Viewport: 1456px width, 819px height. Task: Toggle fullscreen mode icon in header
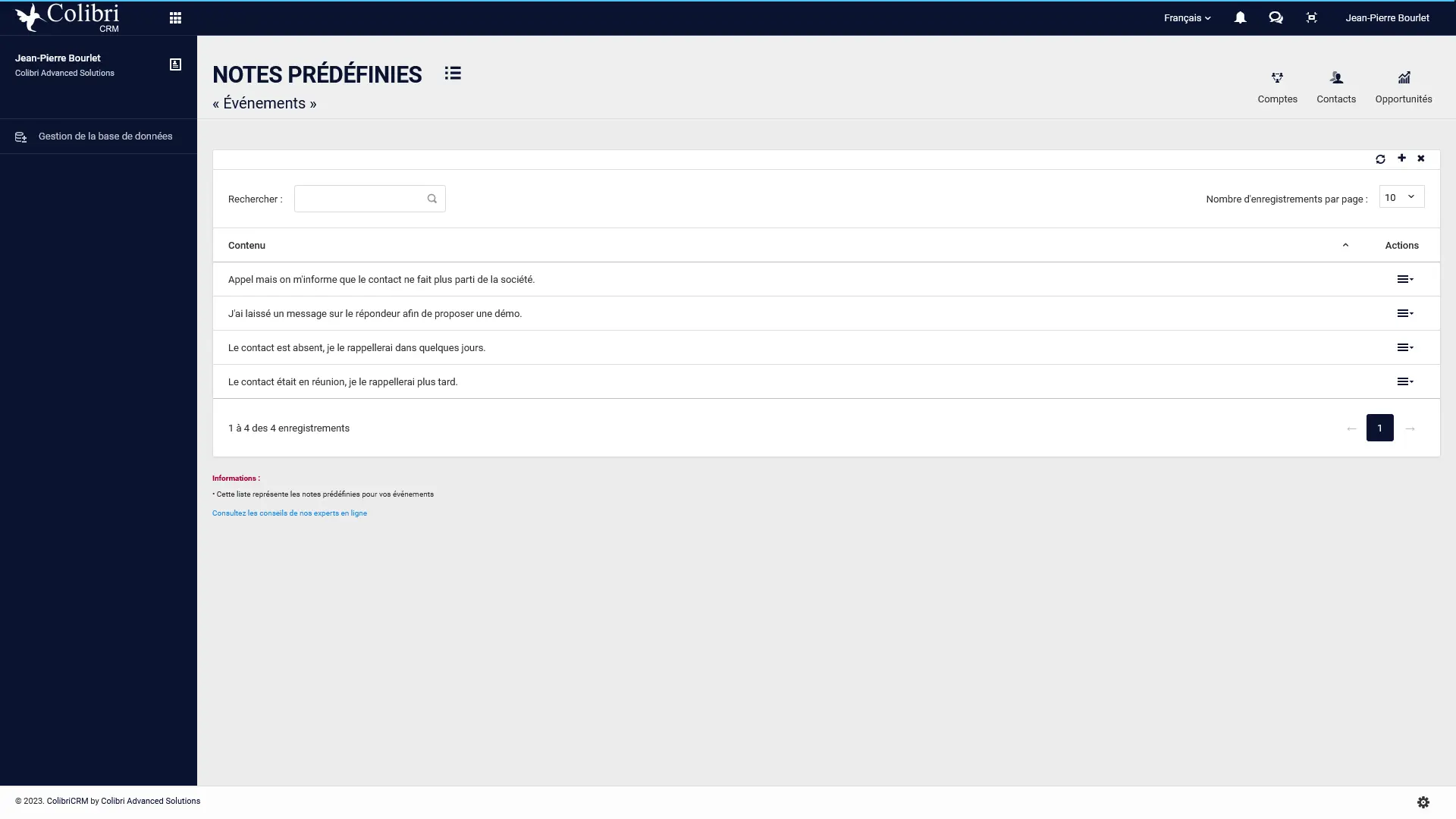click(x=1311, y=17)
